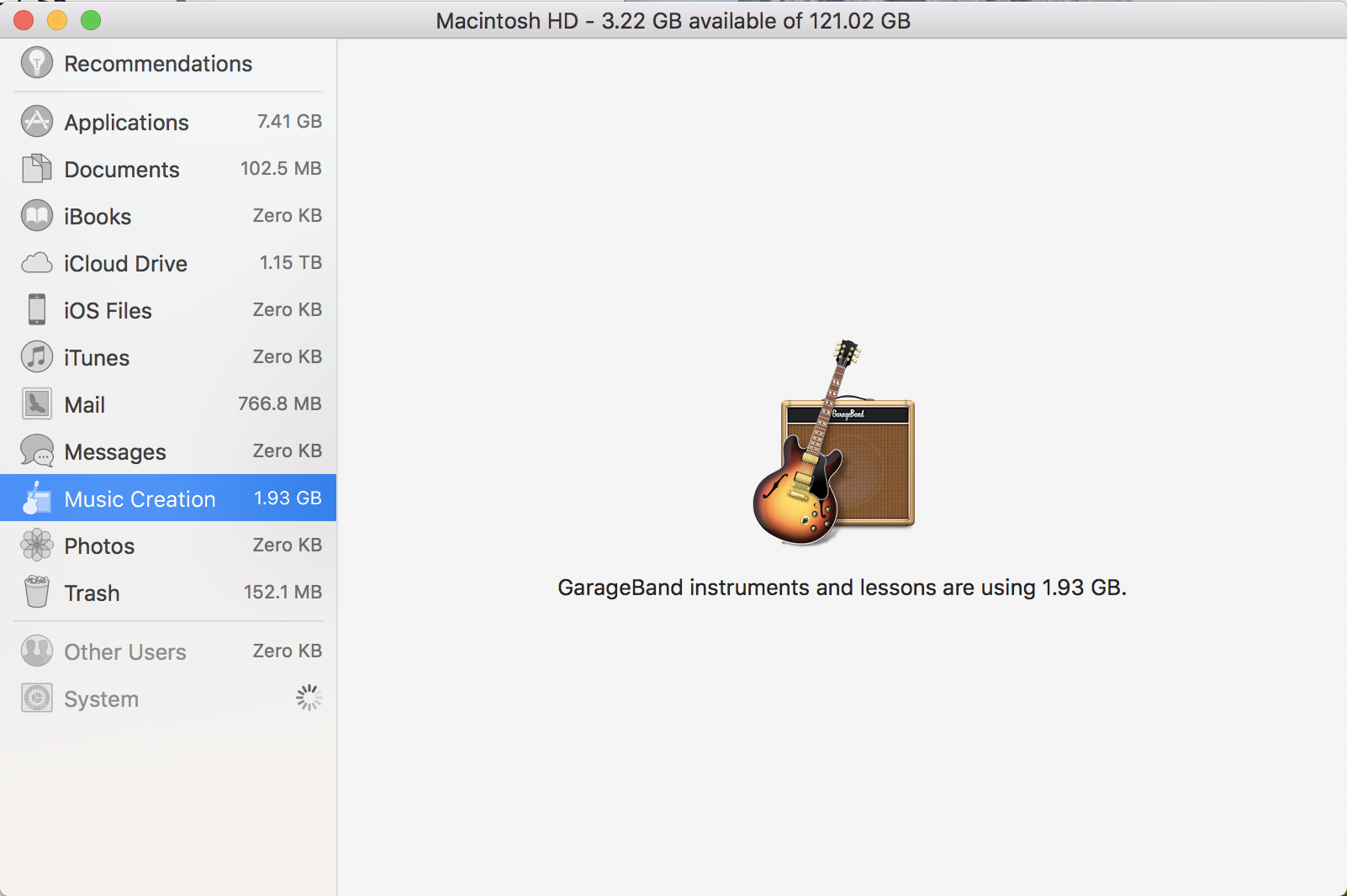Click the Documents size '102.5 MB'
This screenshot has width=1347, height=896.
point(281,168)
